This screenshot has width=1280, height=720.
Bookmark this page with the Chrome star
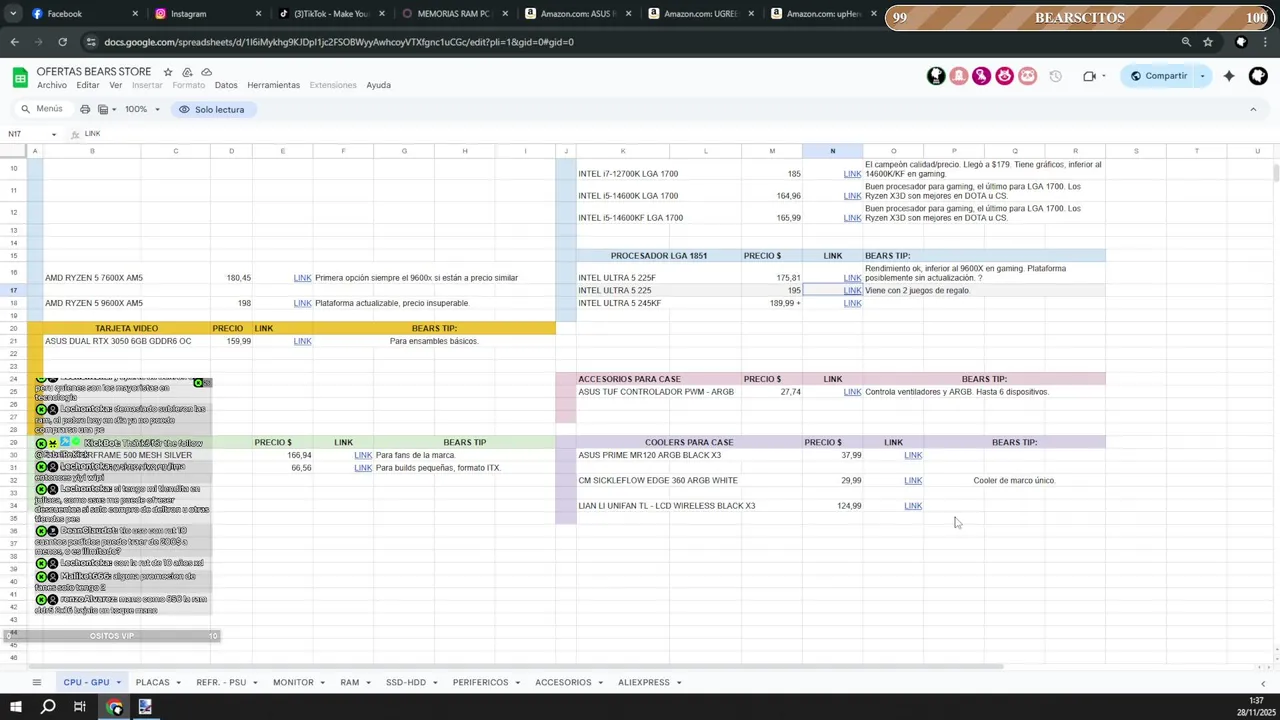tap(1208, 42)
